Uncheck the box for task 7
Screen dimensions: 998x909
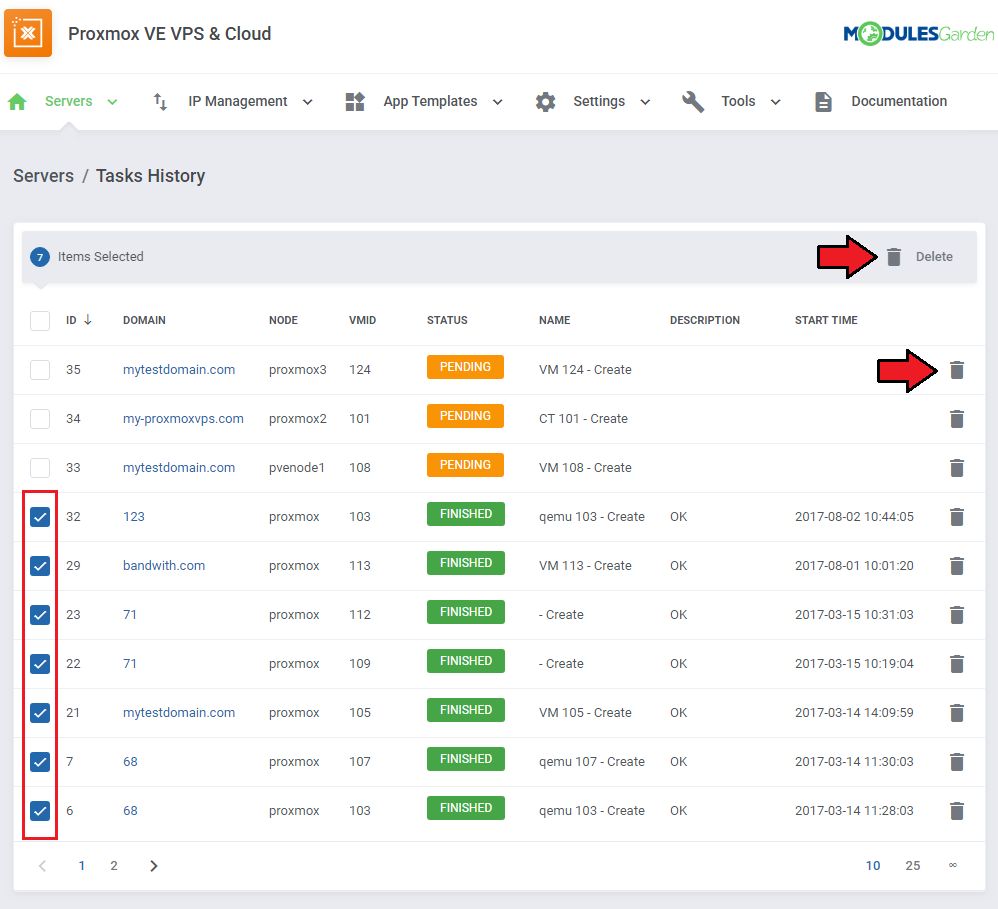pyautogui.click(x=40, y=762)
